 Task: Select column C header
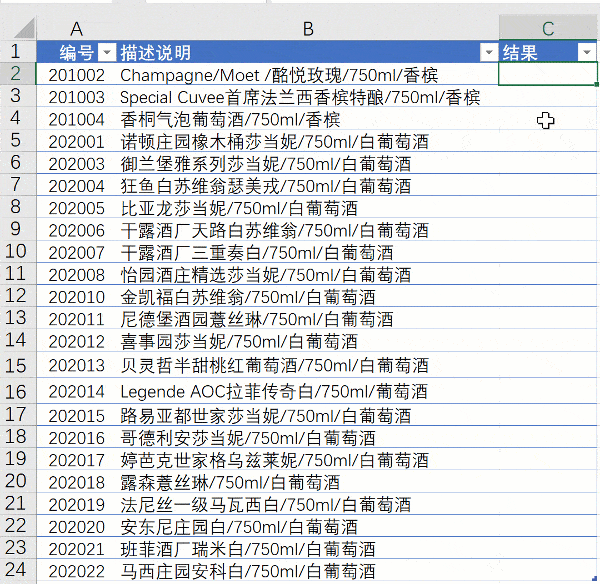(548, 28)
